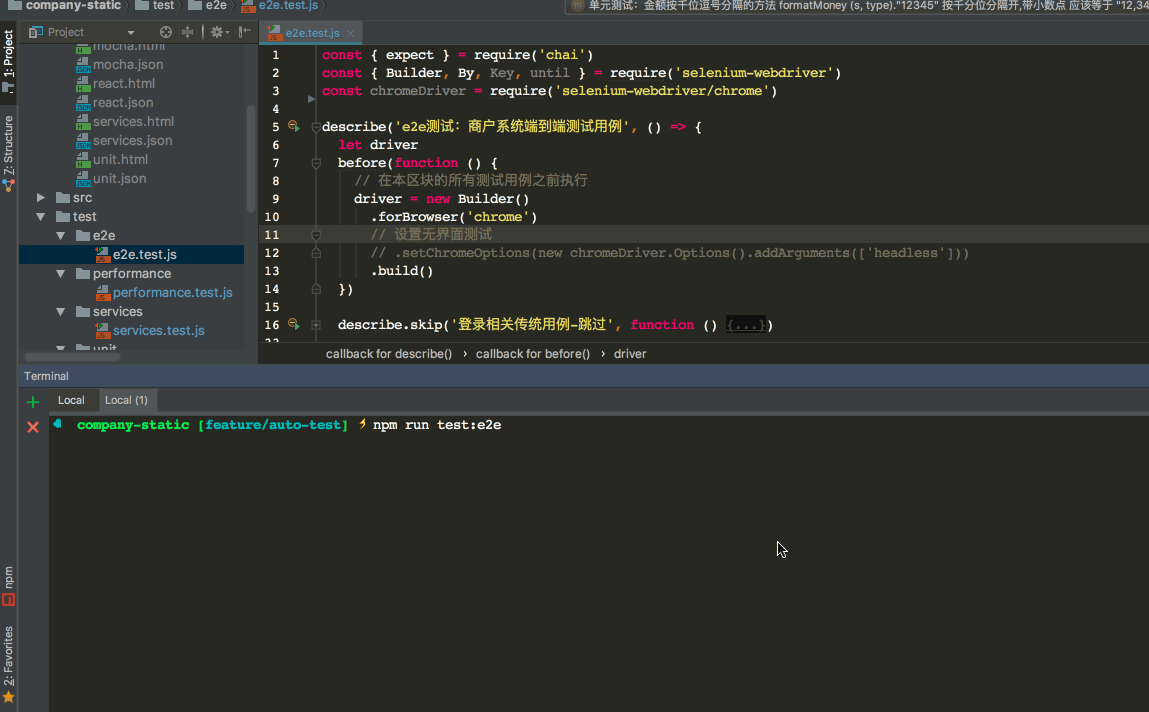The image size is (1149, 712).
Task: Switch to the Local (1) terminal tab
Action: click(126, 400)
